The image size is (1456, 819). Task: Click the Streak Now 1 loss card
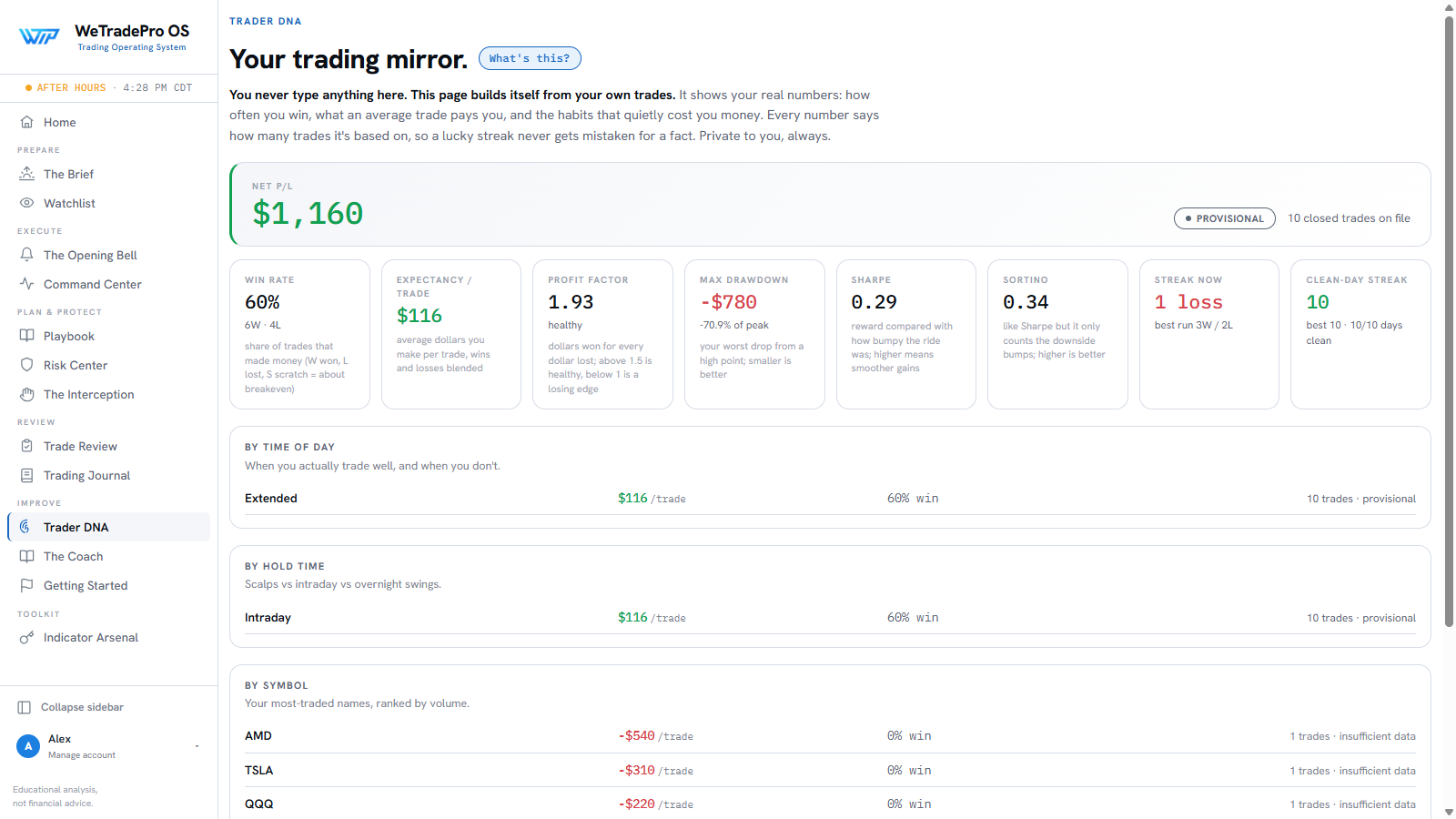[x=1209, y=334]
